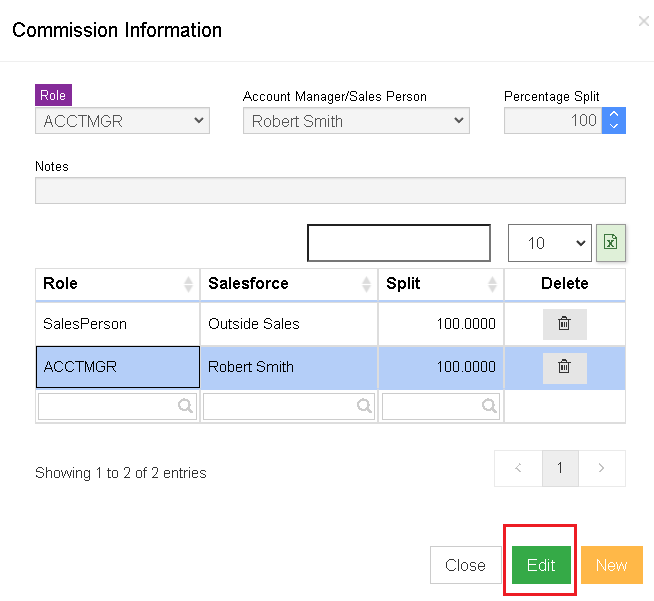Click the Role column filter search icon
This screenshot has height=601, width=654.
[185, 405]
